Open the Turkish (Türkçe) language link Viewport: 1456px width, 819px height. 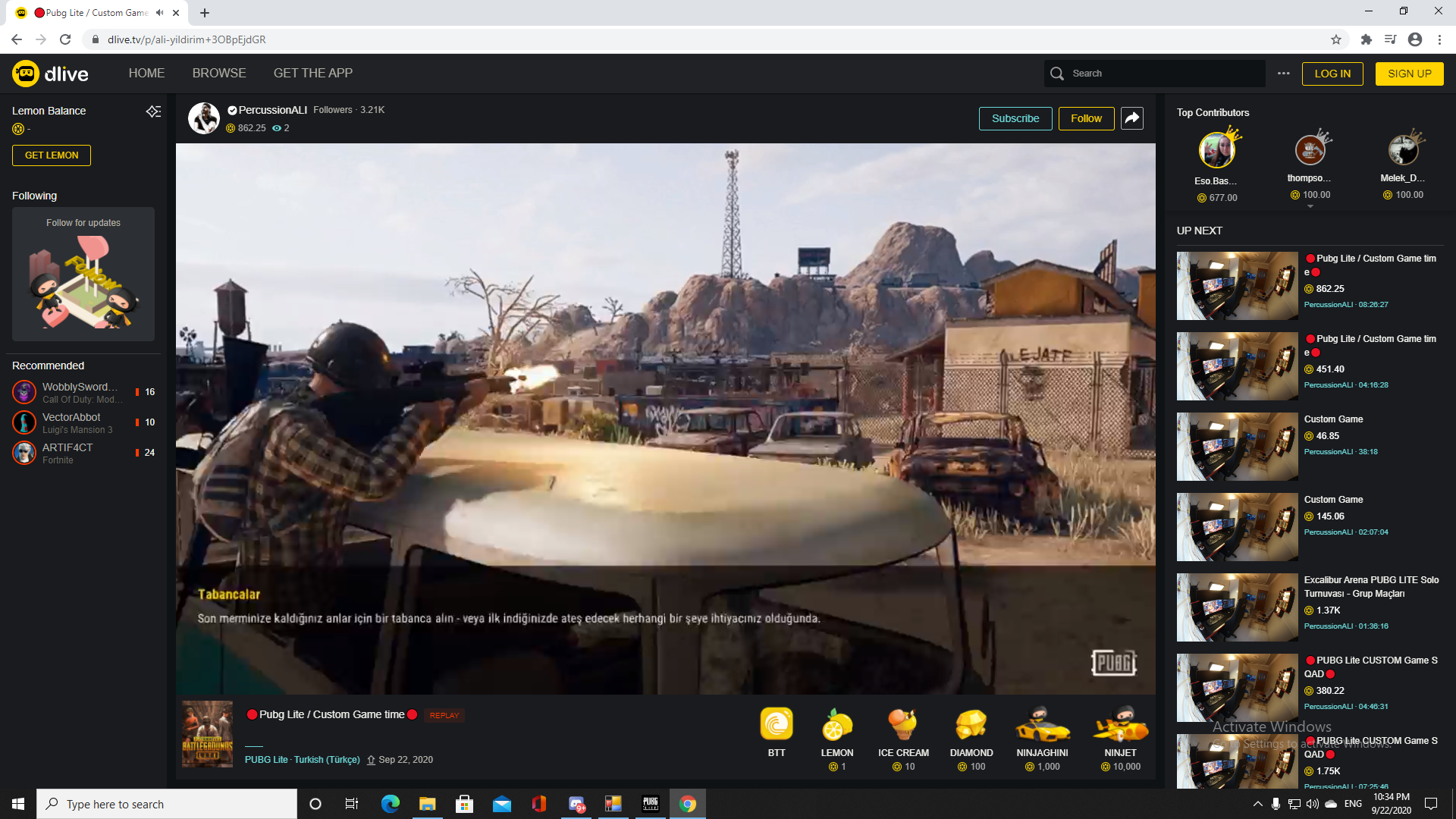click(x=327, y=760)
